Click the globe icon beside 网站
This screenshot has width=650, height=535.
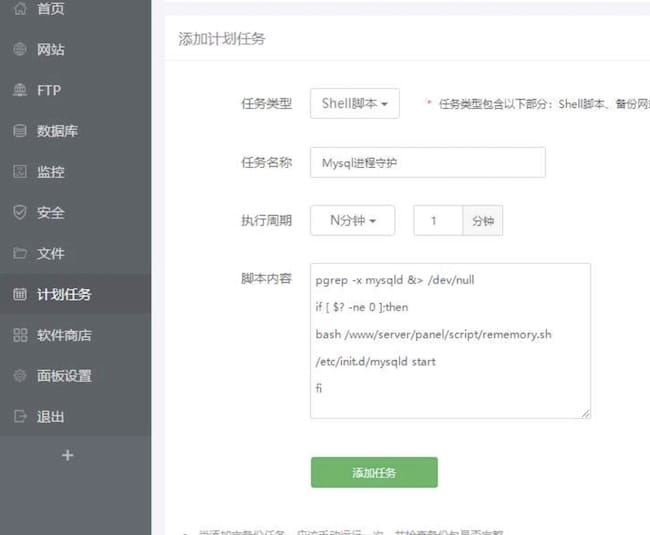[x=20, y=49]
